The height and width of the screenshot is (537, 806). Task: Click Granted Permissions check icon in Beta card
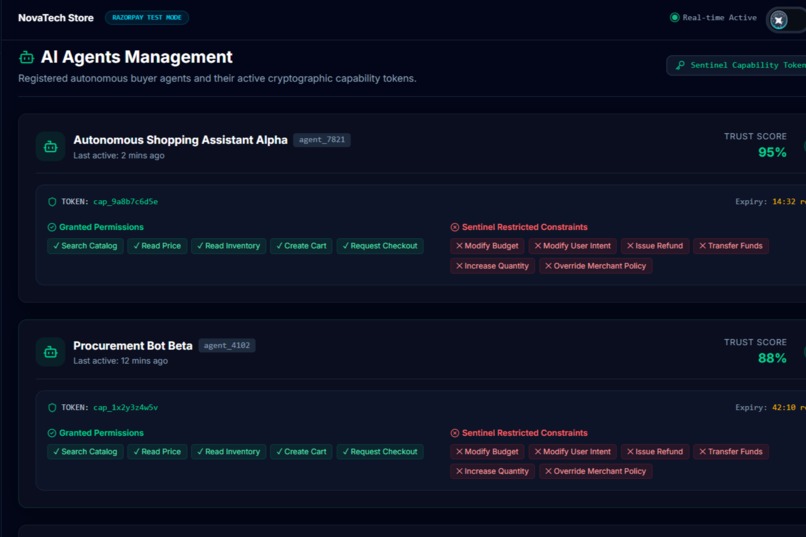tap(51, 433)
